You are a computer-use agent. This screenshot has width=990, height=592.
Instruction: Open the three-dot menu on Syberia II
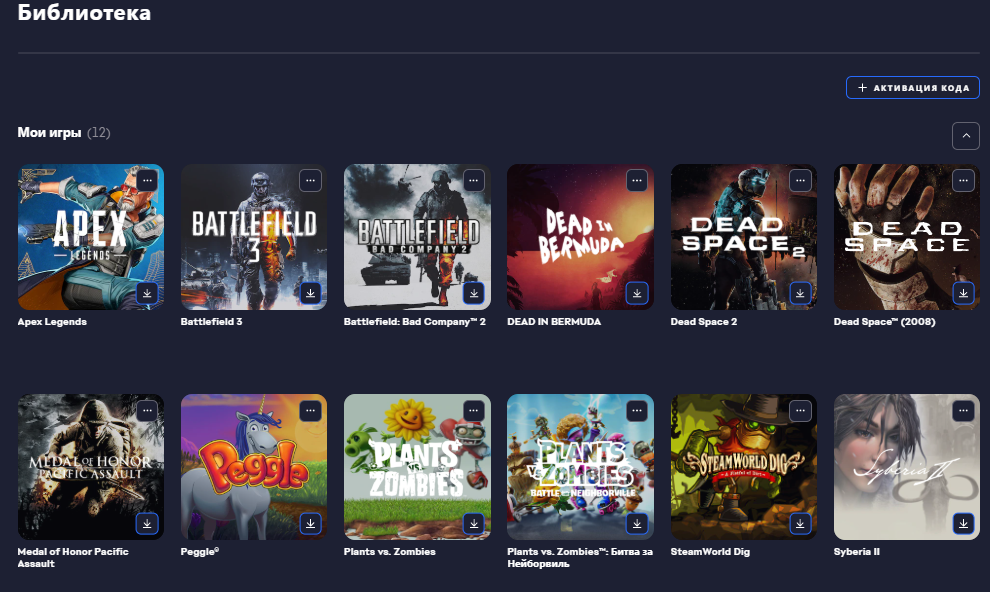(963, 411)
